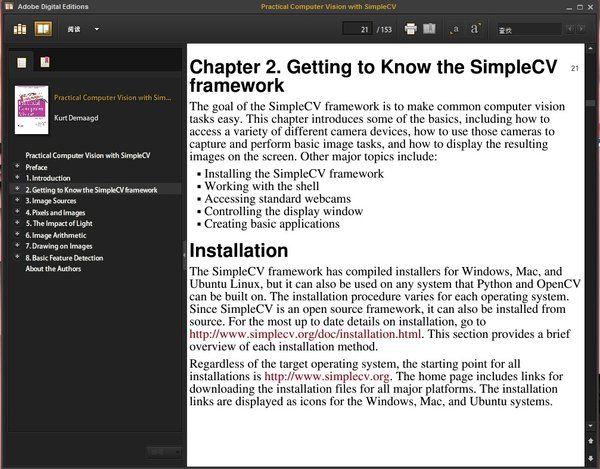
Task: Expand '8. Basic Feature Detection' chapter
Action: pos(15,257)
